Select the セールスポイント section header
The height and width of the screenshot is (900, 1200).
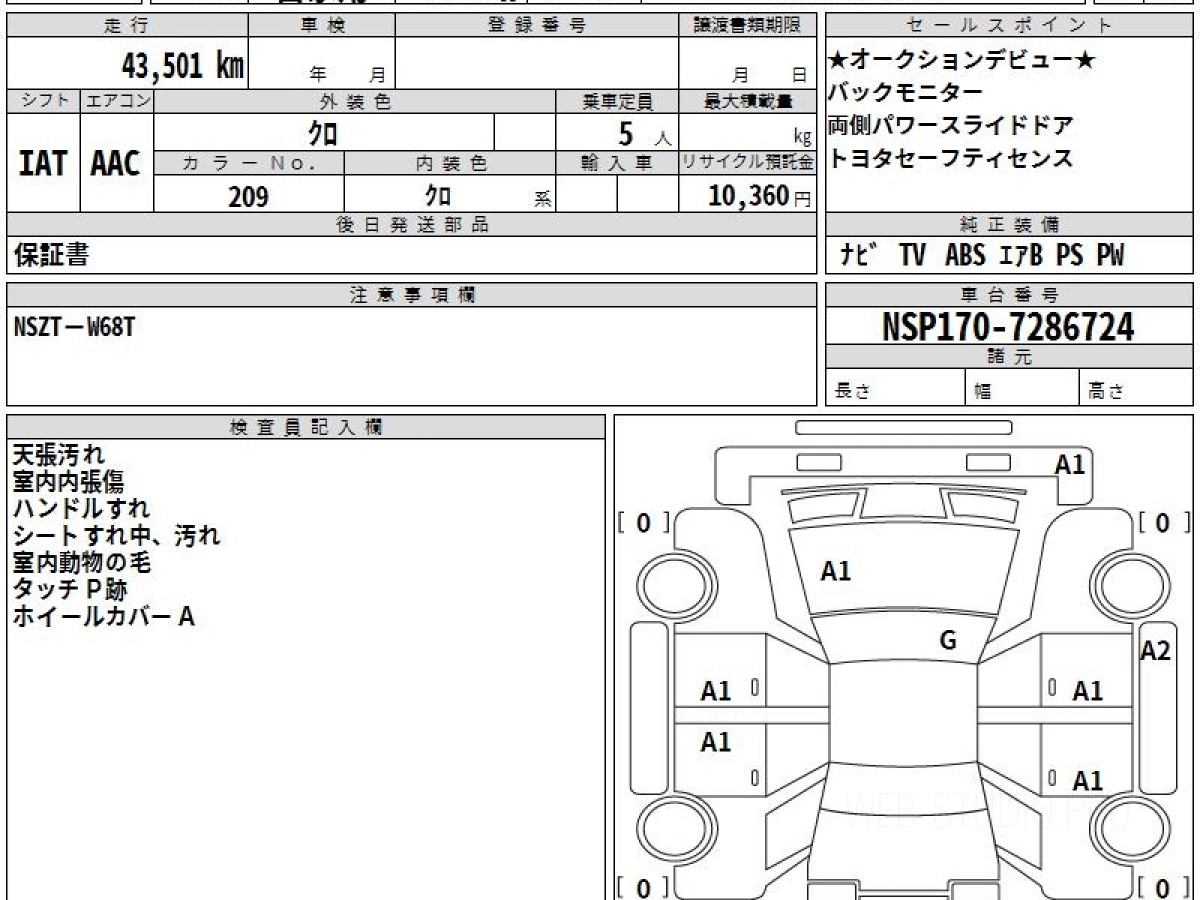click(1009, 26)
